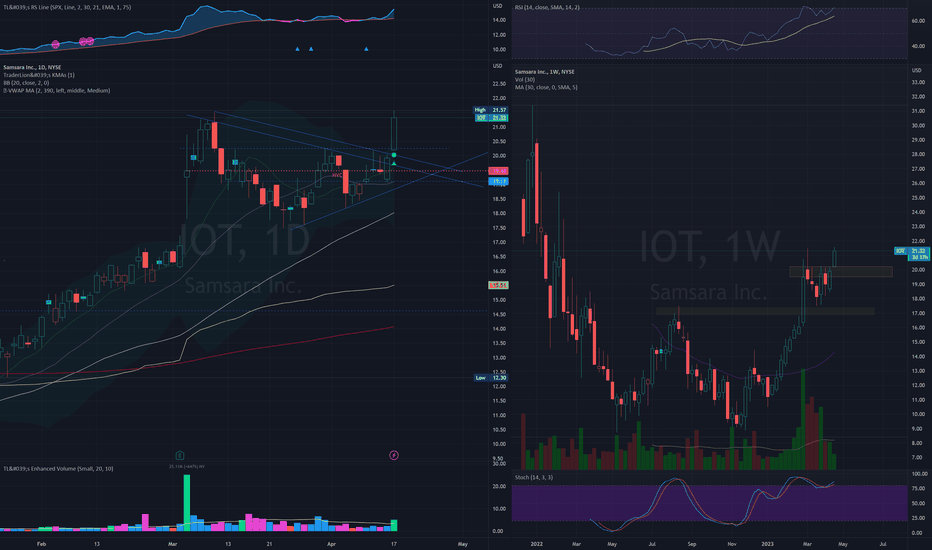Screen dimensions: 932x550
Task: Click the TraderLion's KMAs indicator legend
Action: (x=39, y=75)
